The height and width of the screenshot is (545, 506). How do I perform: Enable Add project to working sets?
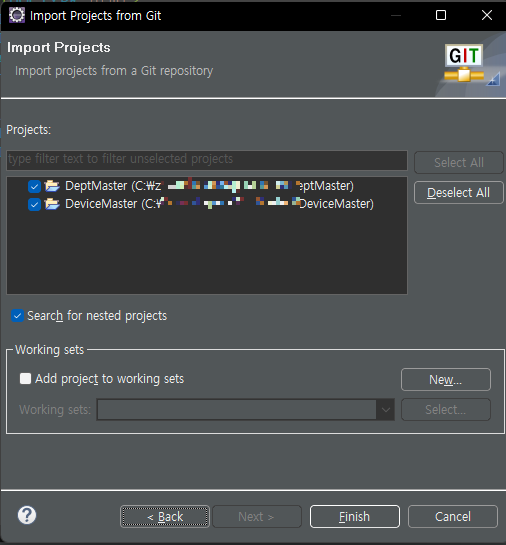[x=25, y=378]
